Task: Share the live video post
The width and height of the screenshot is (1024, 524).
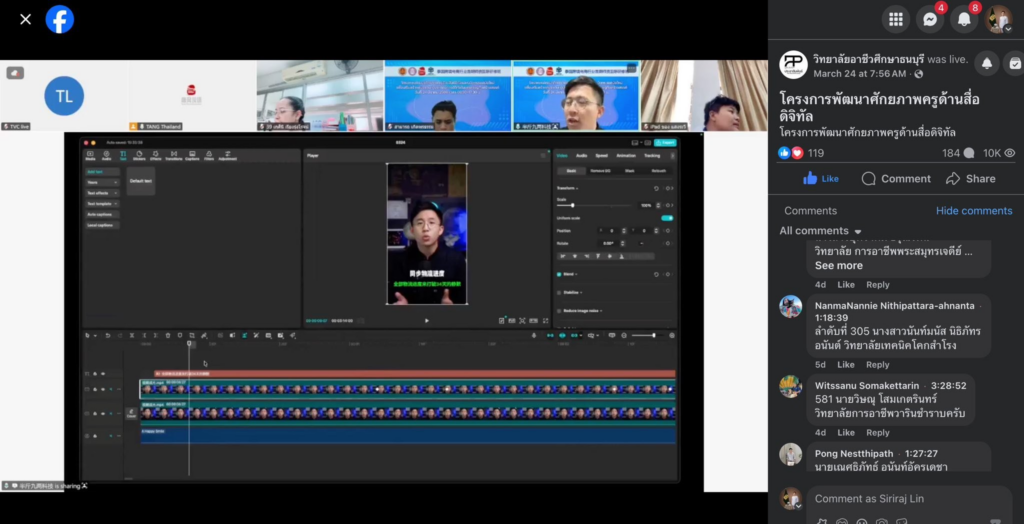Action: 970,179
